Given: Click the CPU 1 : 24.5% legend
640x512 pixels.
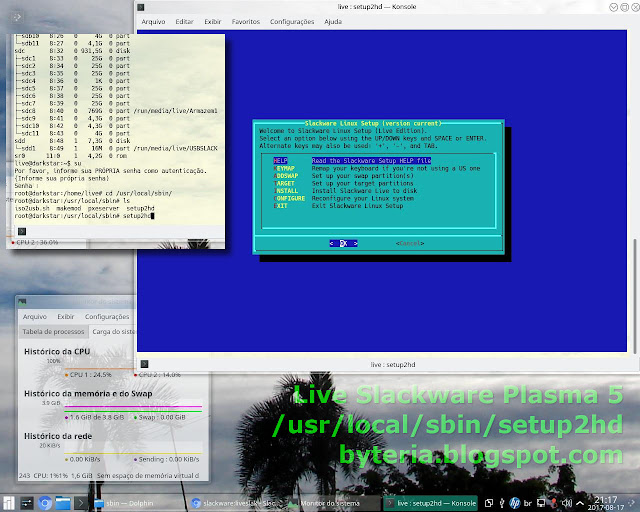Looking at the screenshot, I should click(88, 374).
